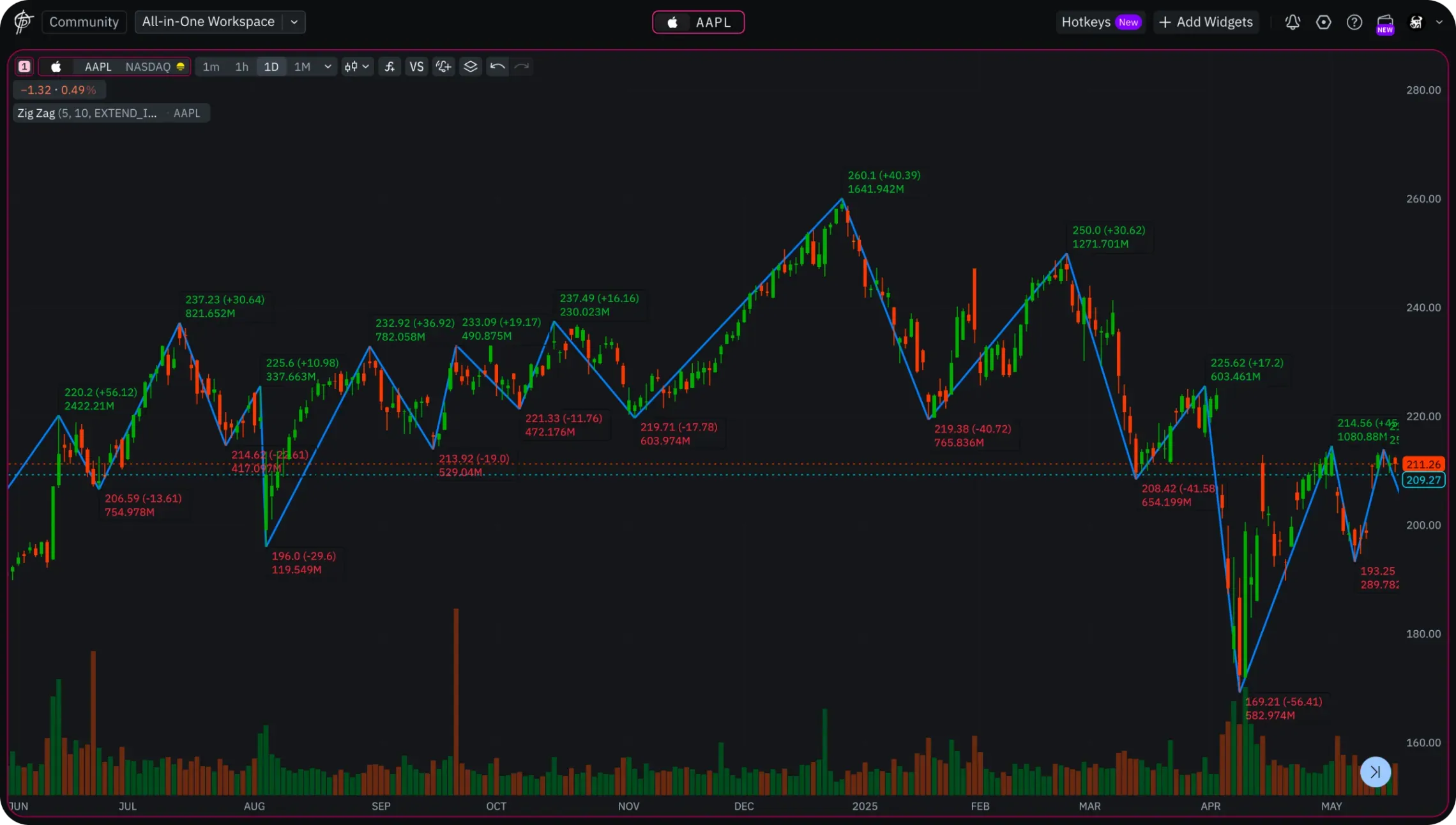The width and height of the screenshot is (1456, 825).
Task: Open notifications bell in top bar
Action: tap(1293, 22)
